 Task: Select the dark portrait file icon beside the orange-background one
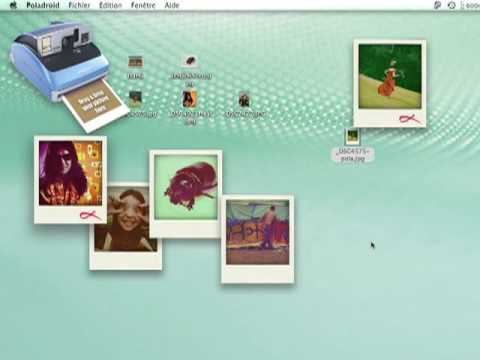[x=244, y=99]
